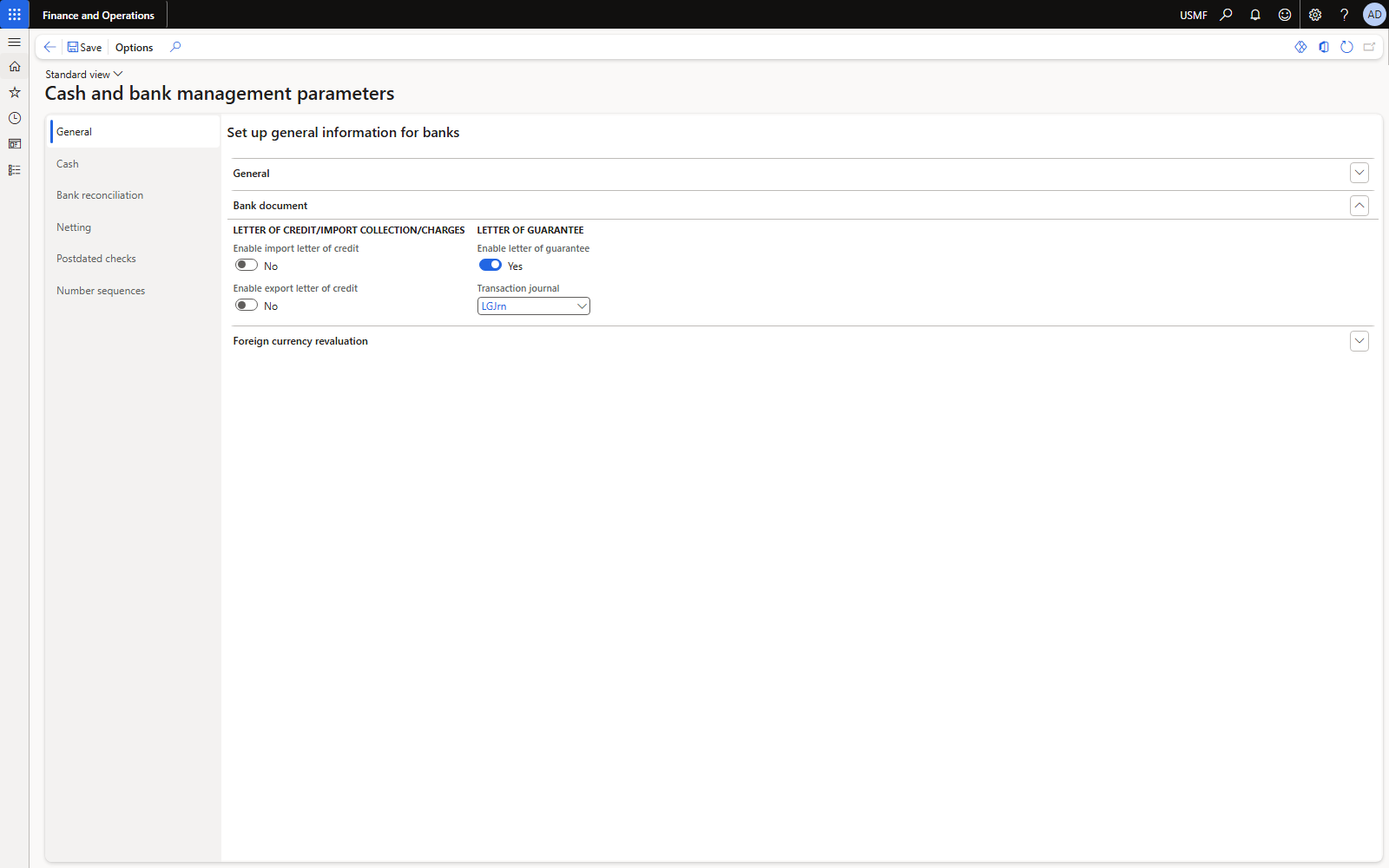Click Finance and Operations title link
Viewport: 1389px width, 868px height.
98,15
